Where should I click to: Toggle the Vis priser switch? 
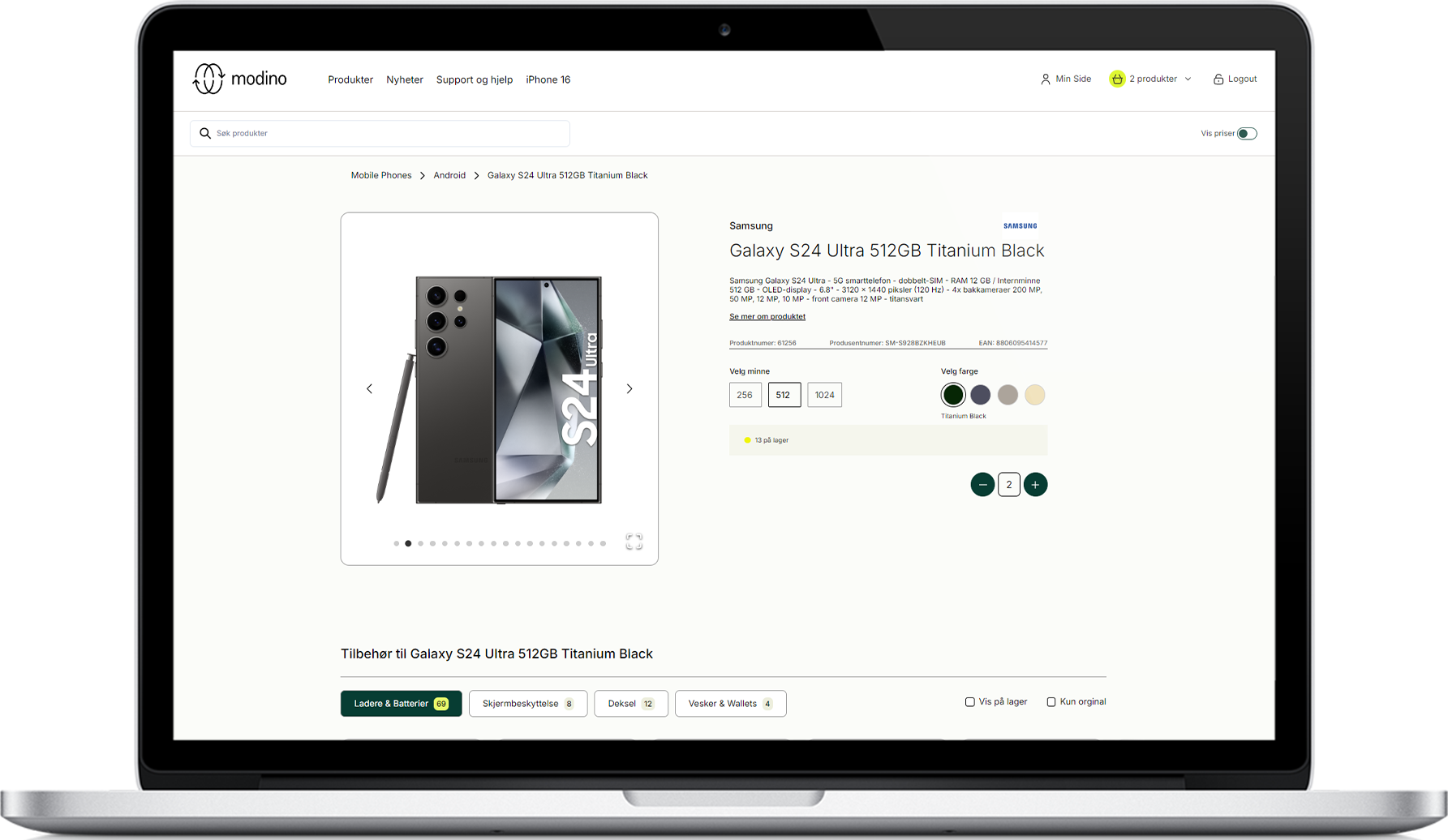(x=1247, y=133)
